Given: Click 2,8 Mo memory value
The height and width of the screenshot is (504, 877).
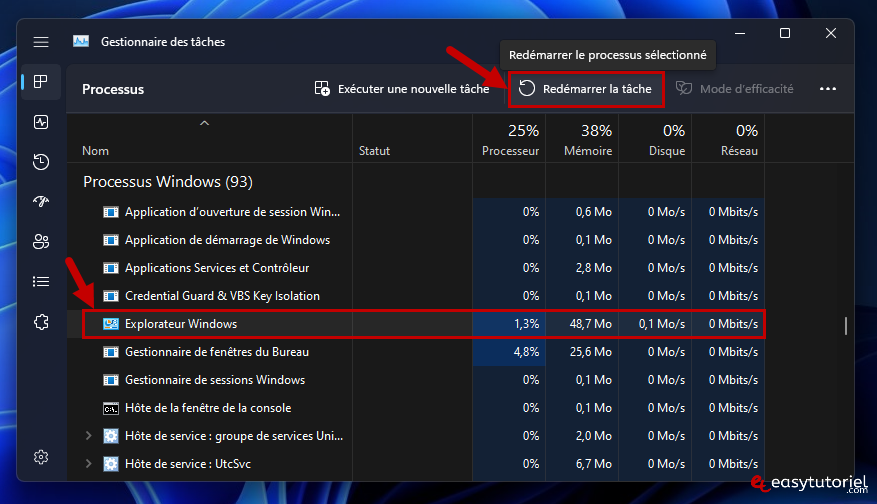Looking at the screenshot, I should [x=593, y=268].
